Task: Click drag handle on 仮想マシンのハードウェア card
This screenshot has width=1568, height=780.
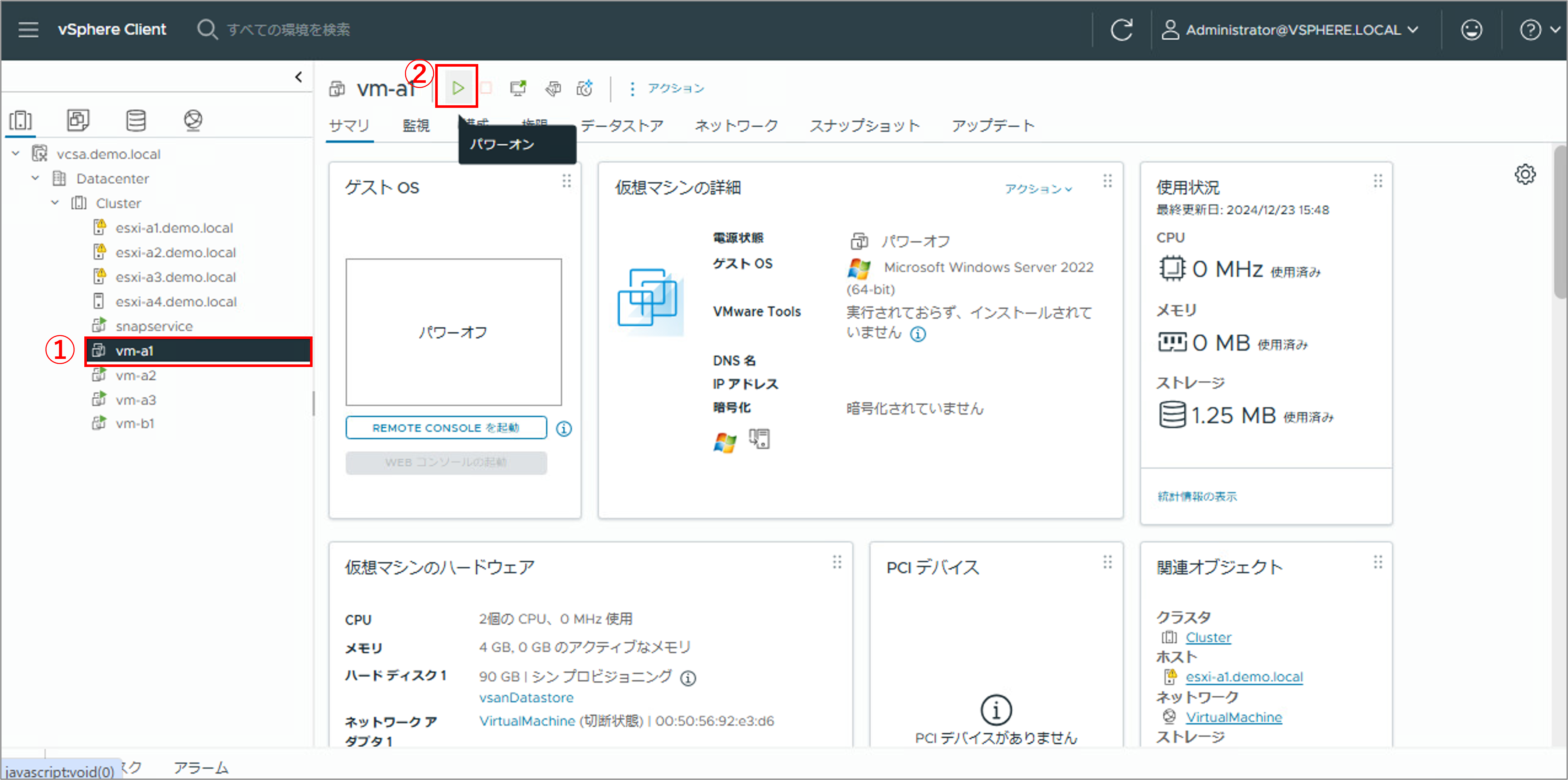Action: click(837, 562)
